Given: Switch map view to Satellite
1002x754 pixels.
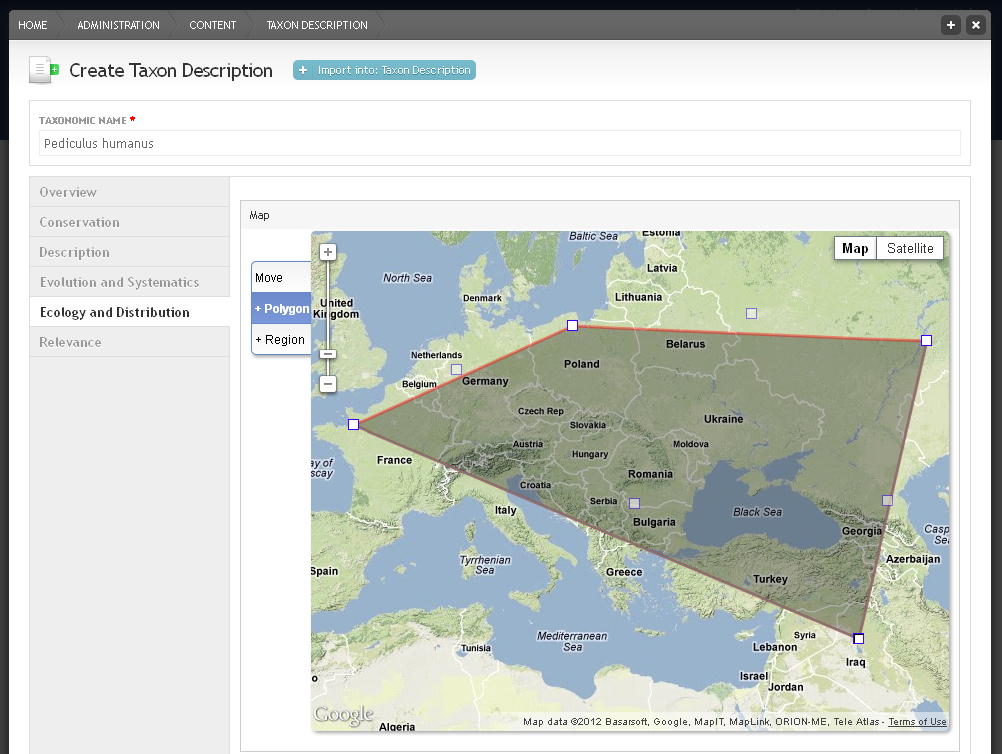Looking at the screenshot, I should [910, 249].
